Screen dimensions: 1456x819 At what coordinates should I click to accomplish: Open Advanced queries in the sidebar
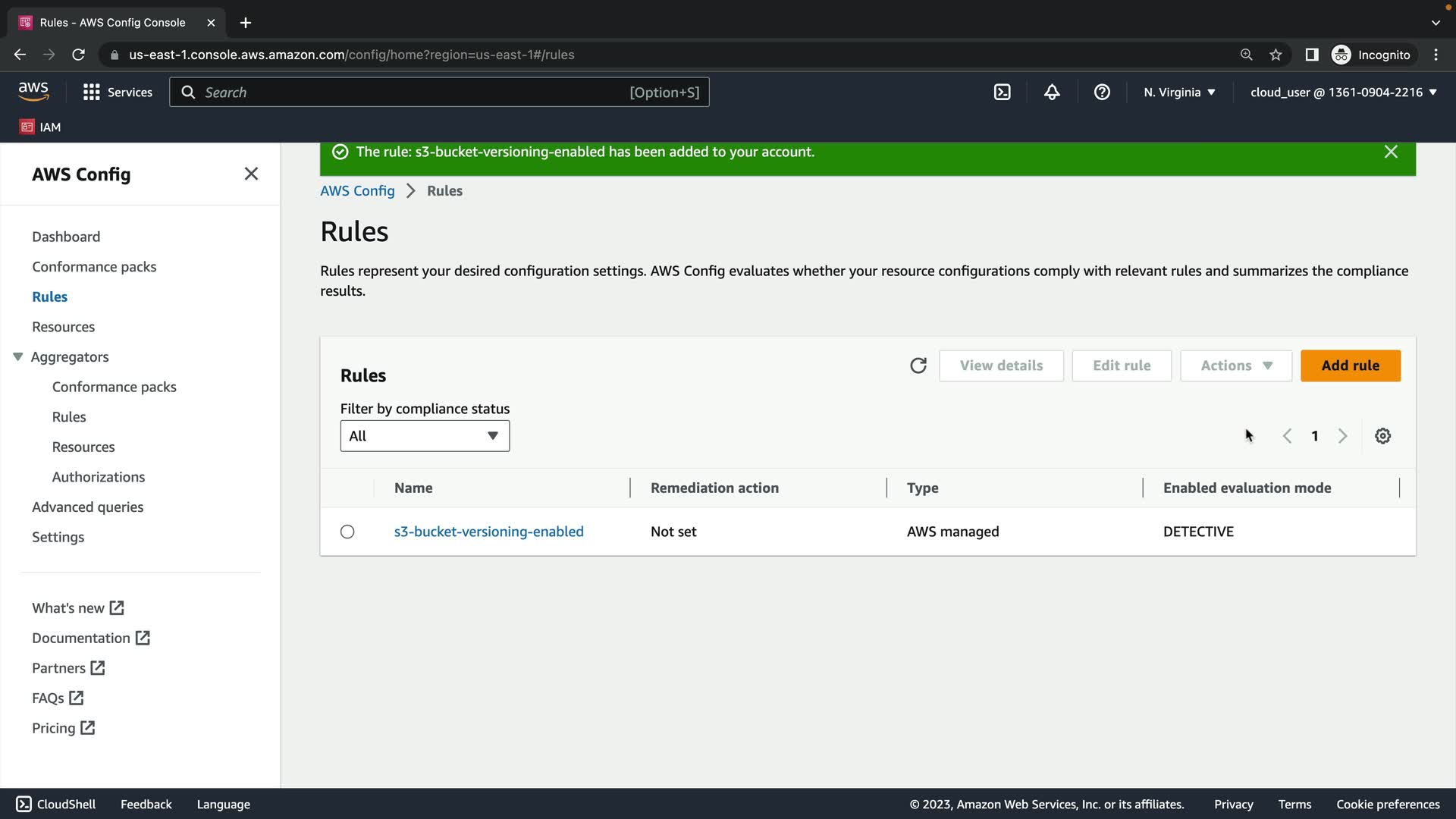(x=87, y=507)
